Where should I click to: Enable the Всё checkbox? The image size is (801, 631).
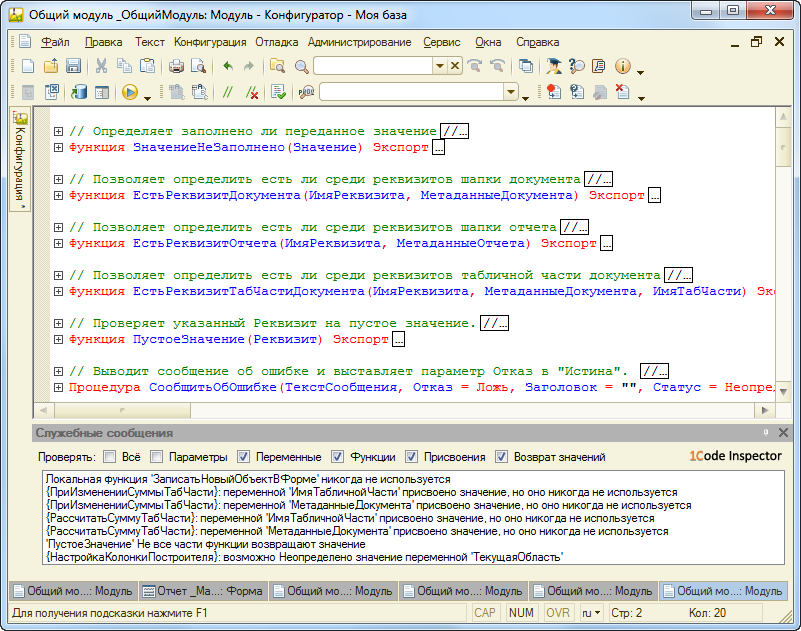point(107,457)
